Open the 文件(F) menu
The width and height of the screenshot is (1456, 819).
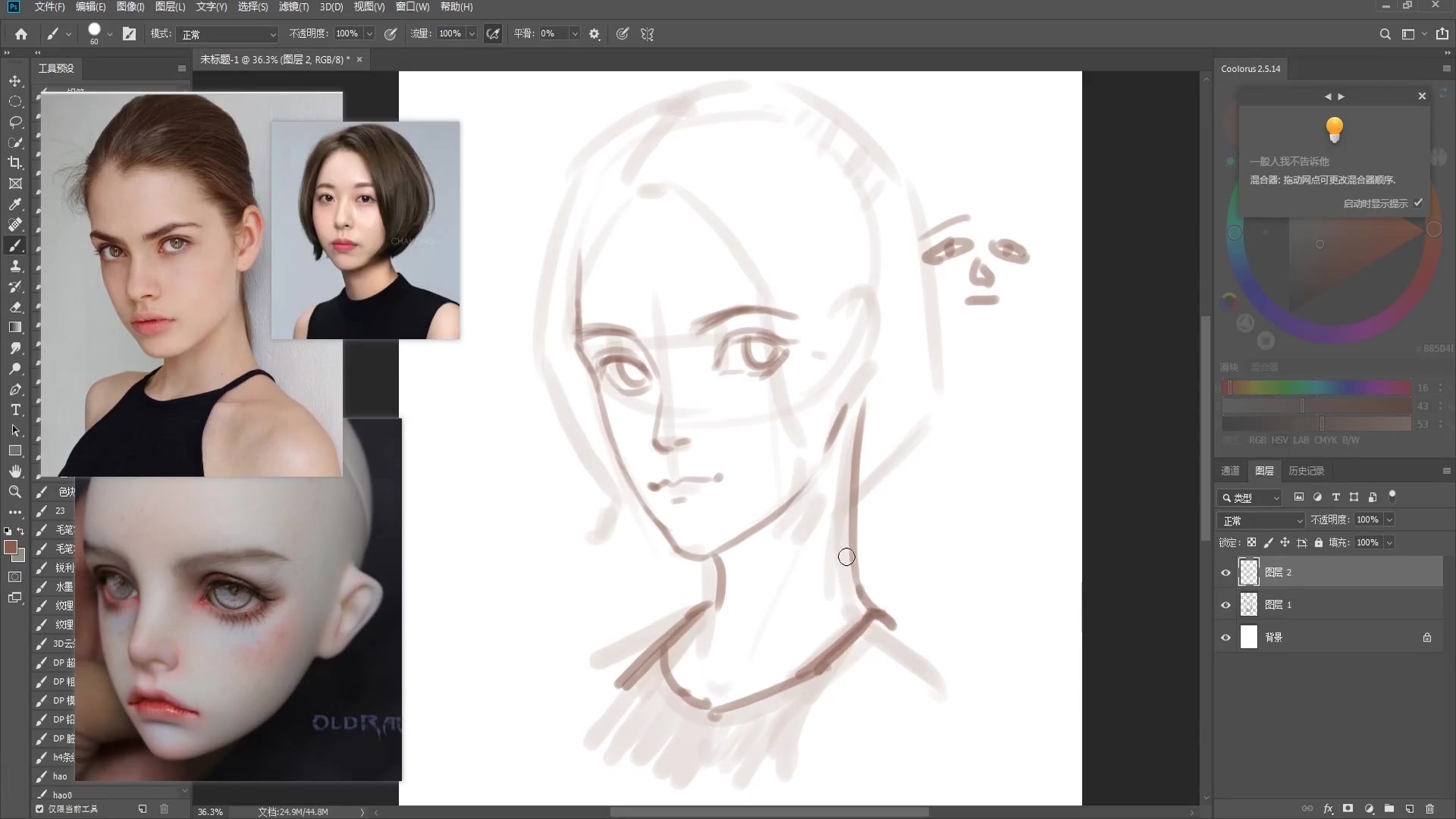pyautogui.click(x=50, y=7)
